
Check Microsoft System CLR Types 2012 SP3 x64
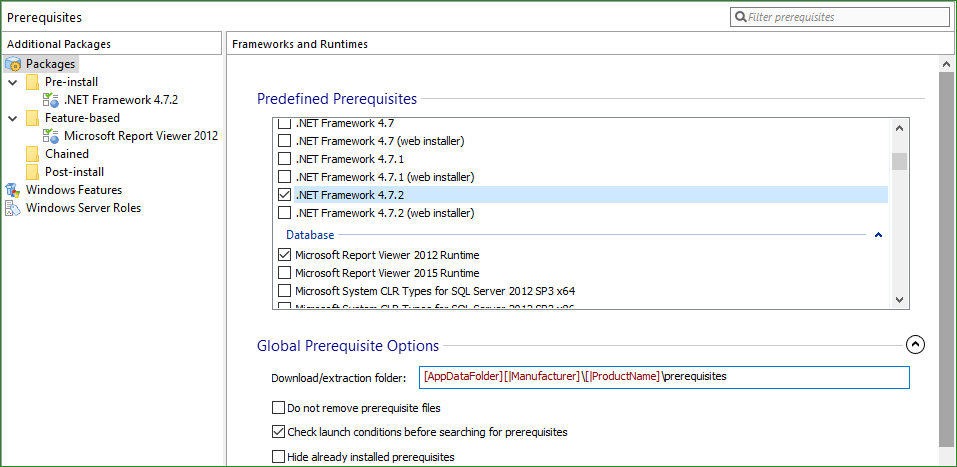(x=284, y=291)
